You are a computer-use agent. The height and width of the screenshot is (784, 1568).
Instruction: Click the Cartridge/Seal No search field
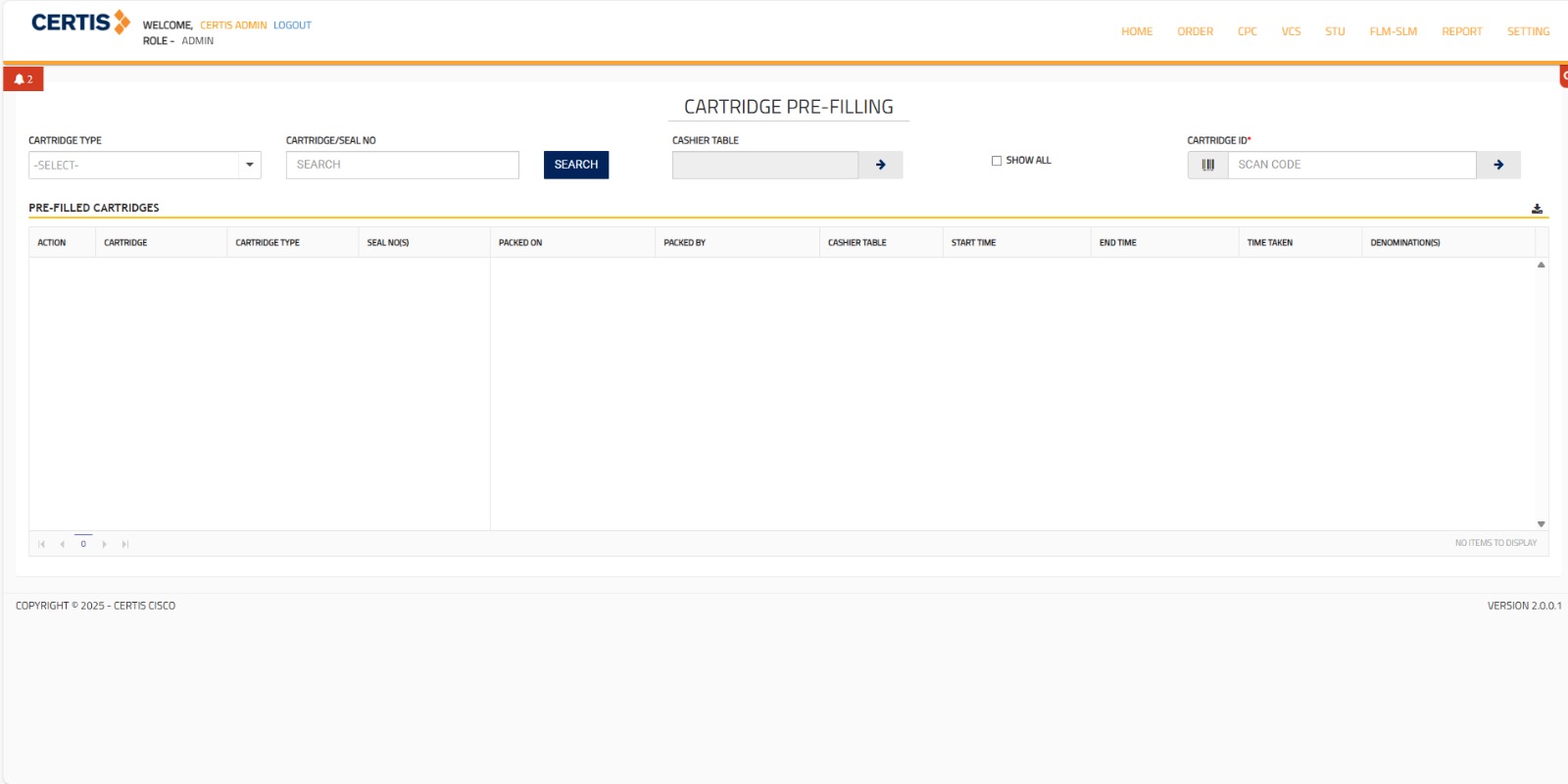pyautogui.click(x=402, y=165)
